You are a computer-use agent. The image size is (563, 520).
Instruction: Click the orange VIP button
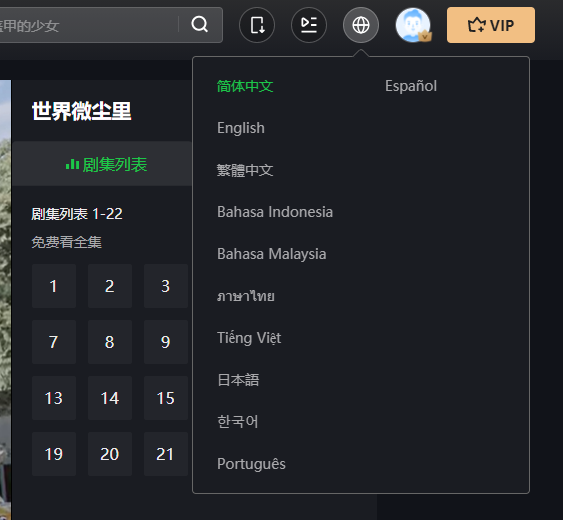pyautogui.click(x=491, y=25)
